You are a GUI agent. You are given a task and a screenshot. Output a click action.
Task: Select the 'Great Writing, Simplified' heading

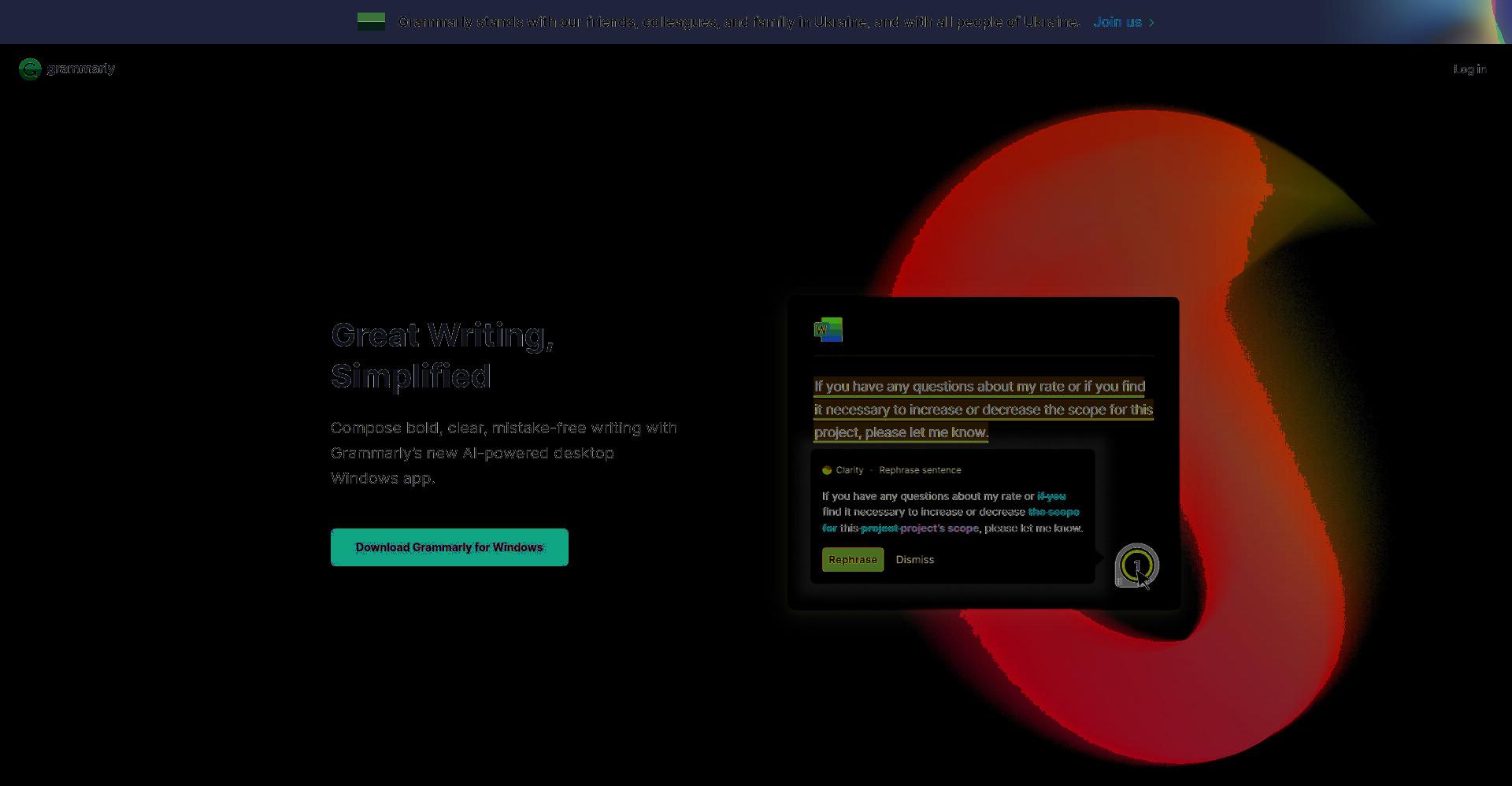(x=443, y=356)
